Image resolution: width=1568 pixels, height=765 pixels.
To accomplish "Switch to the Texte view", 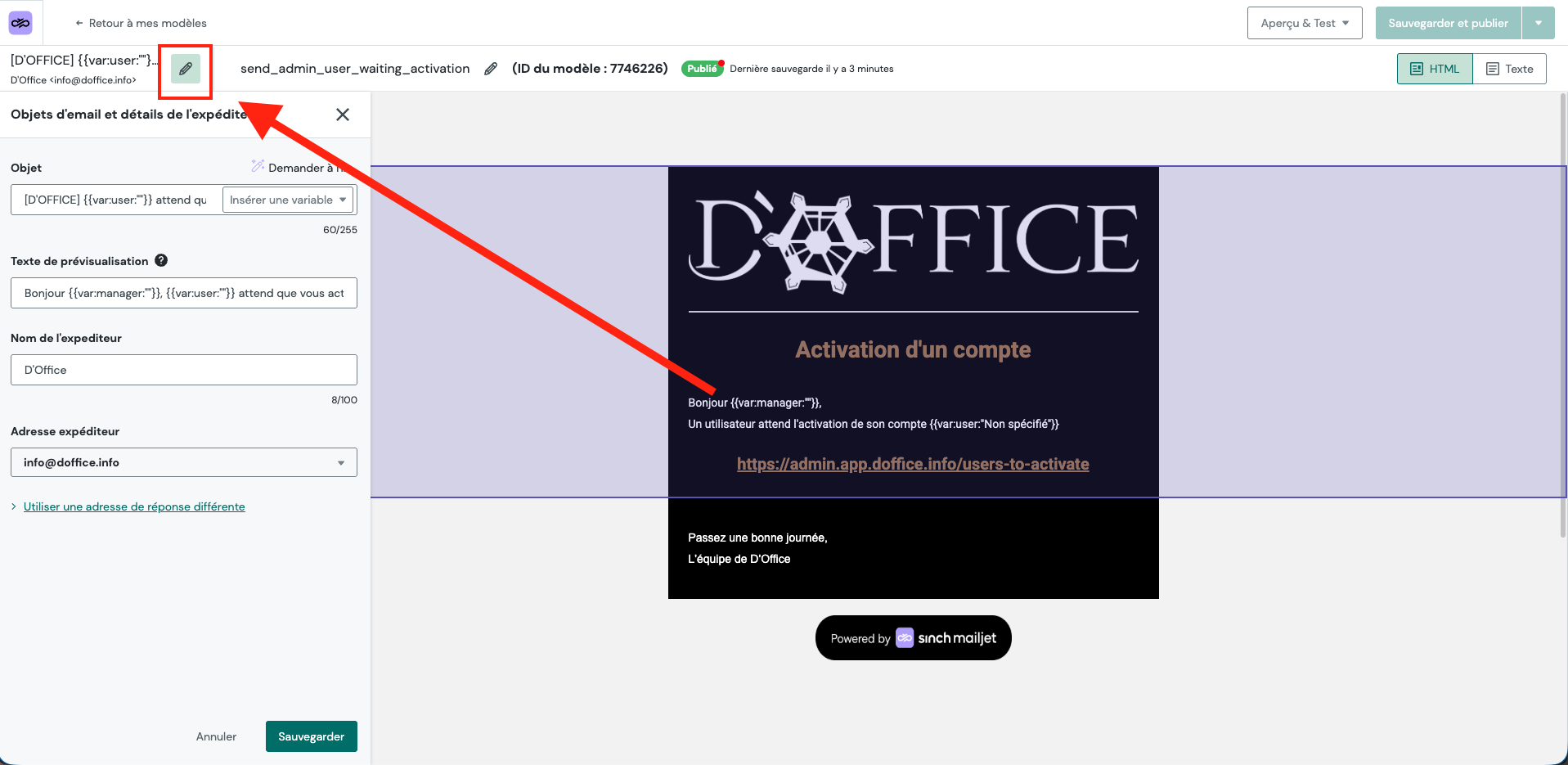I will [1510, 69].
